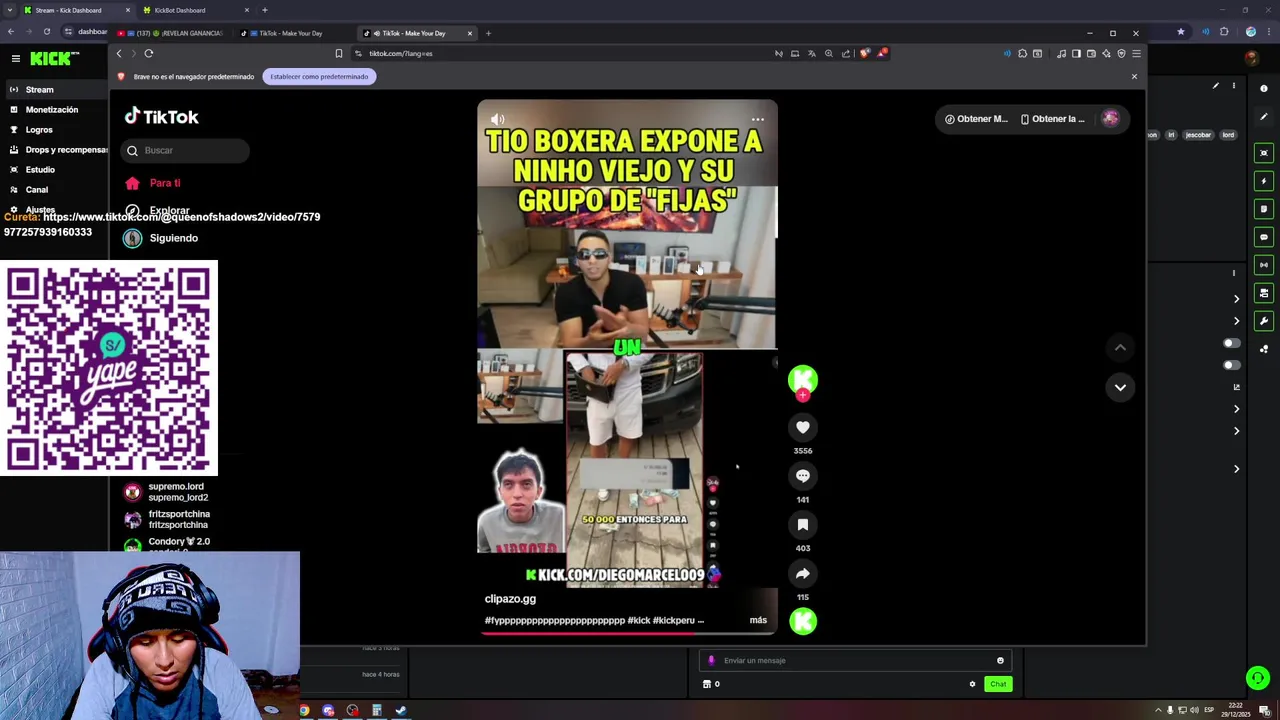Open Monetización in the Kick menu

[x=52, y=110]
